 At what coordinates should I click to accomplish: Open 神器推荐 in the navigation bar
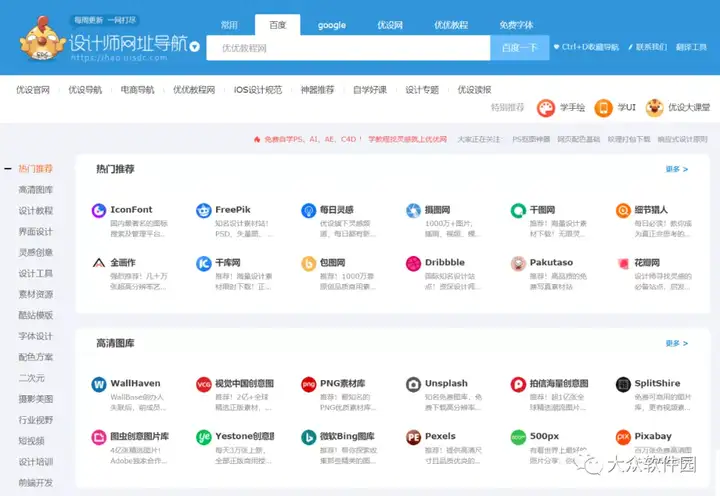click(317, 90)
